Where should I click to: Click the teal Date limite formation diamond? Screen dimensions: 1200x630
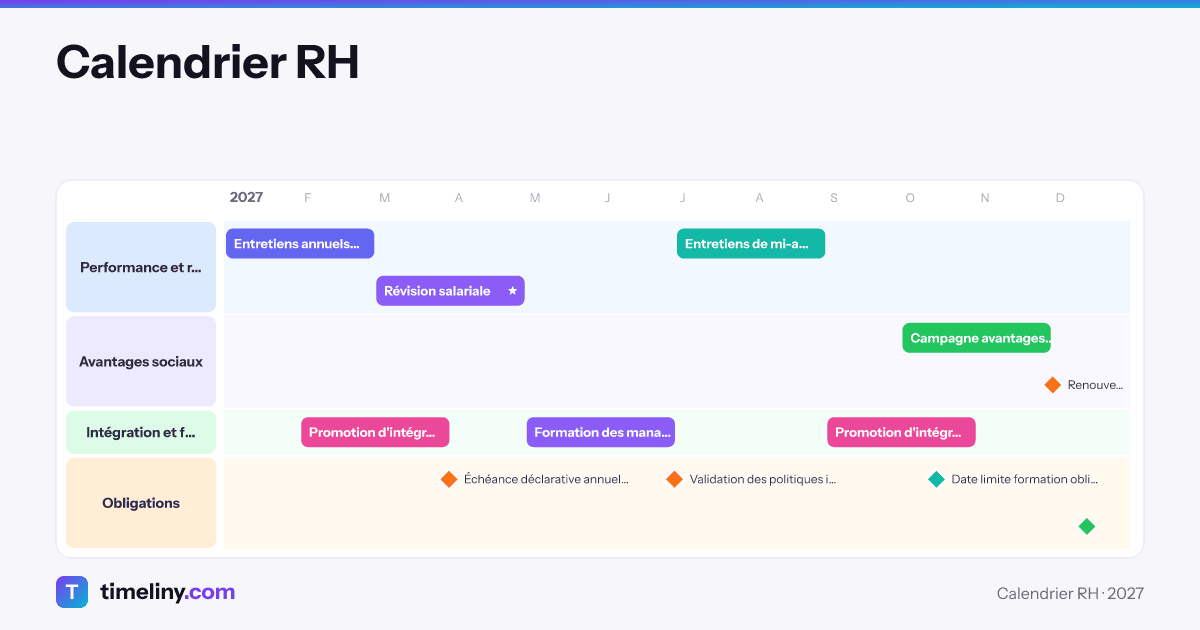click(x=936, y=479)
